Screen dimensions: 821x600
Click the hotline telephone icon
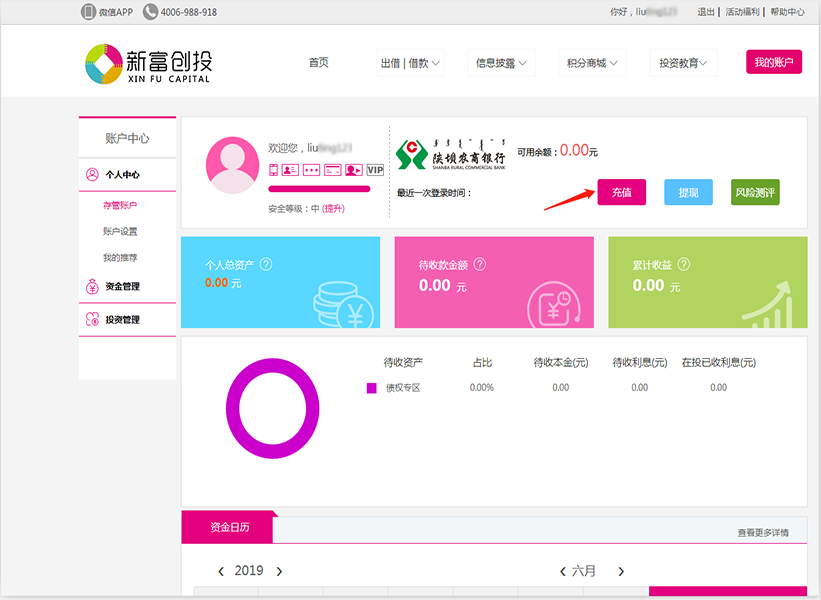pyautogui.click(x=150, y=12)
